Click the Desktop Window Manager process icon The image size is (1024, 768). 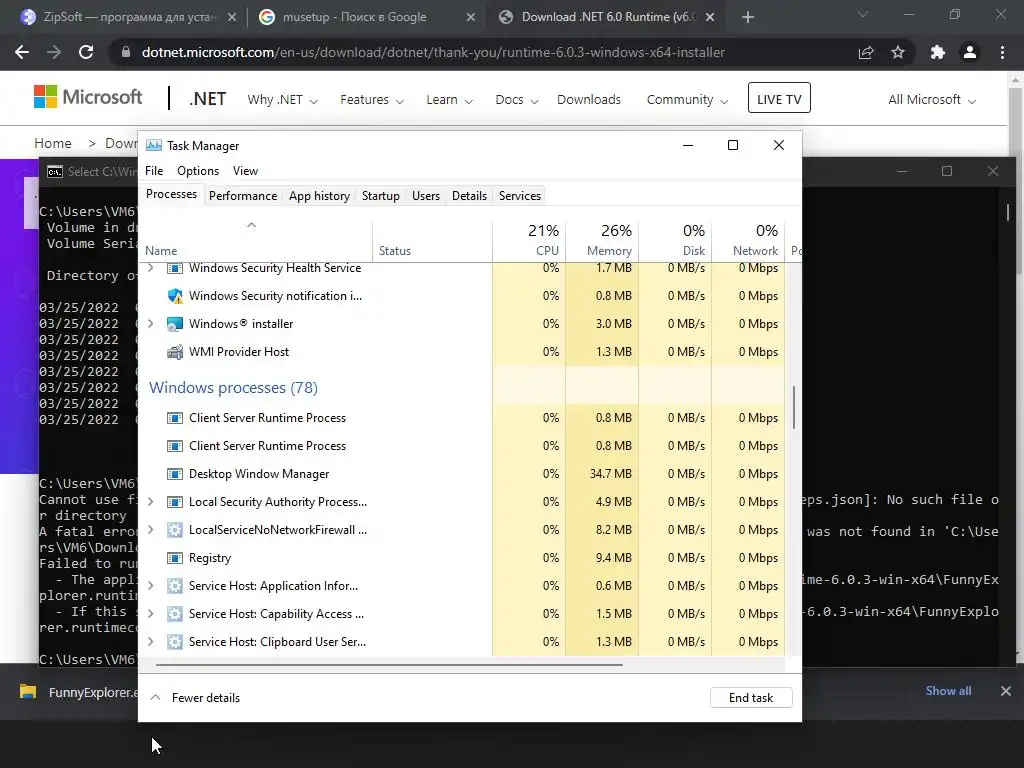[174, 474]
